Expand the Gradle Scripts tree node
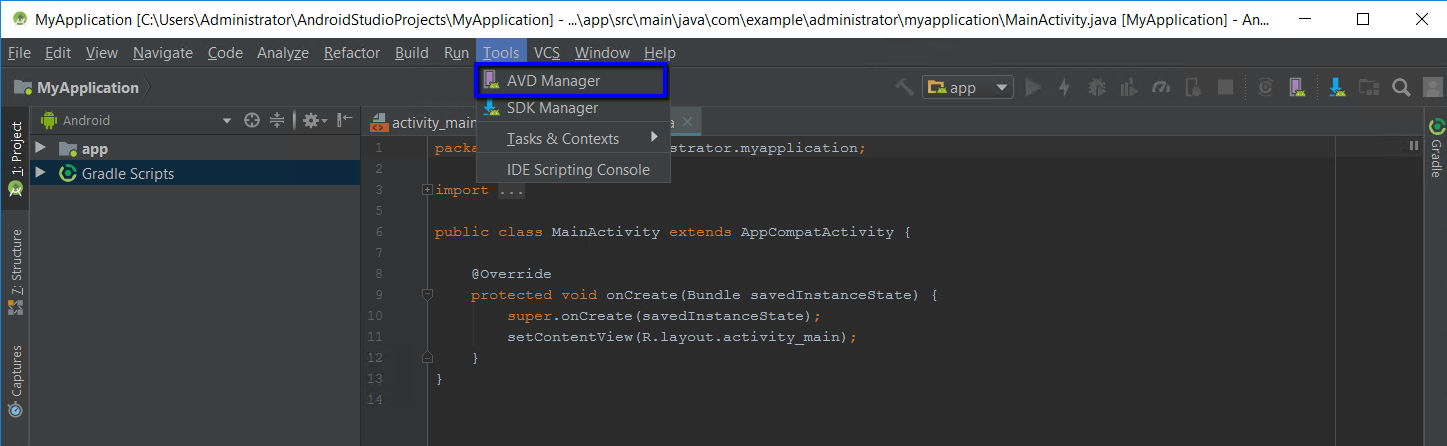 click(41, 173)
